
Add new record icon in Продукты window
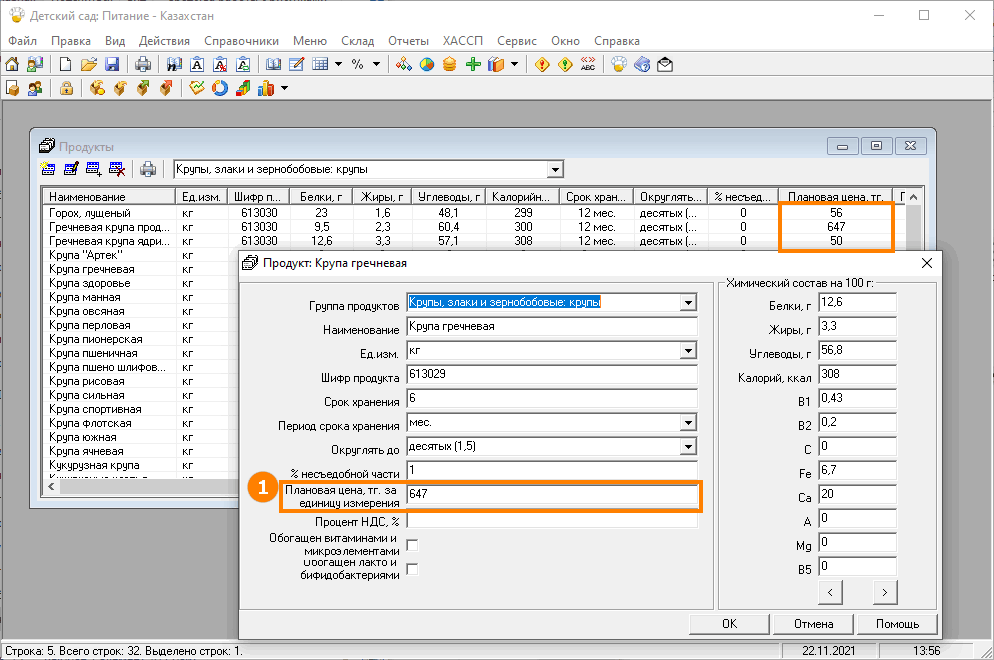(x=48, y=169)
